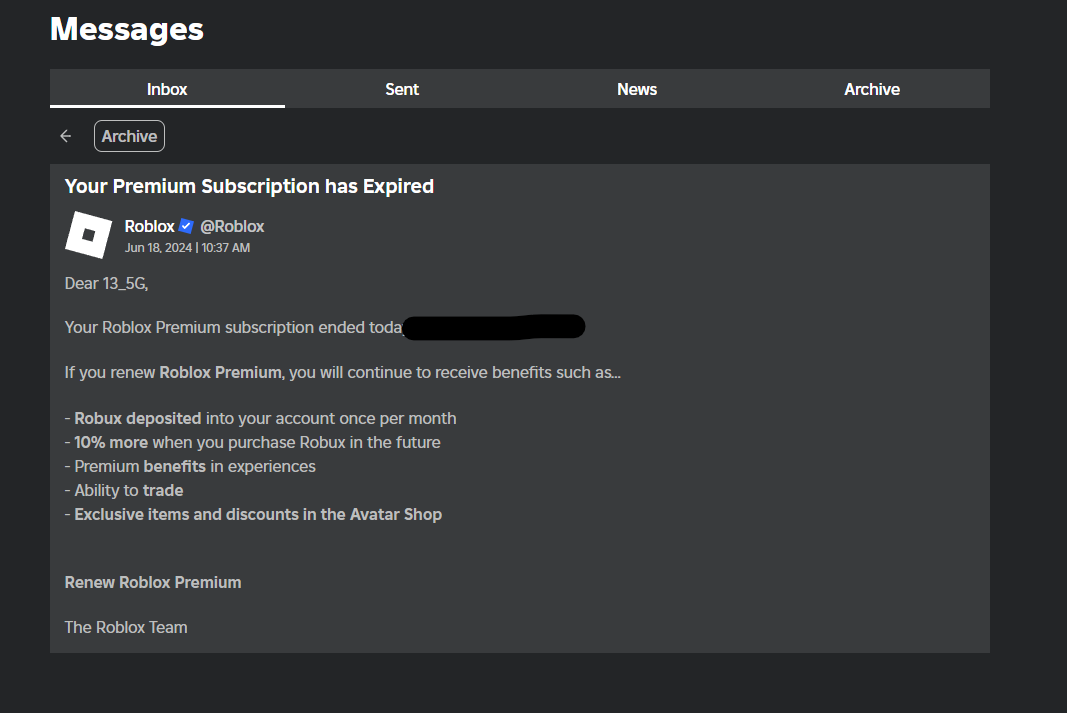Open the Roblox sender name link
The width and height of the screenshot is (1067, 713).
pos(150,227)
